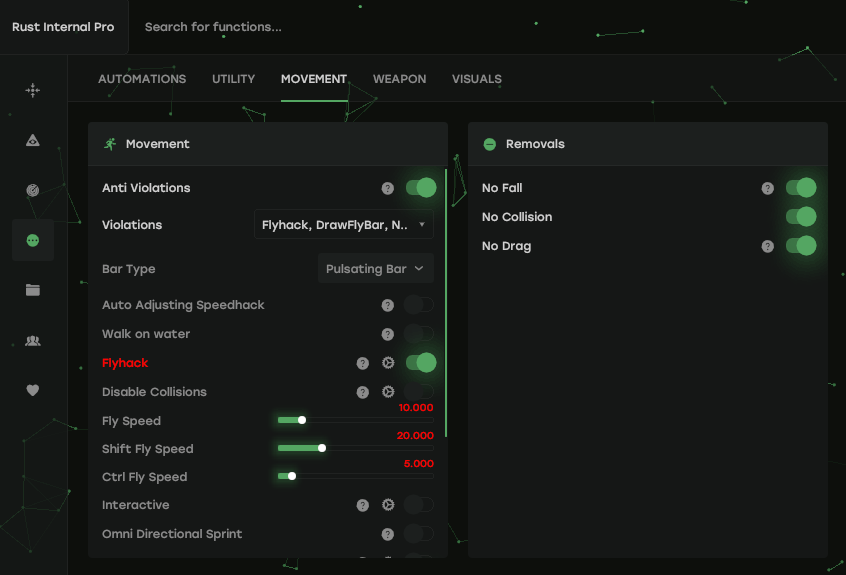The height and width of the screenshot is (575, 846).
Task: Open the crosshair aim section in sidebar
Action: (x=32, y=90)
